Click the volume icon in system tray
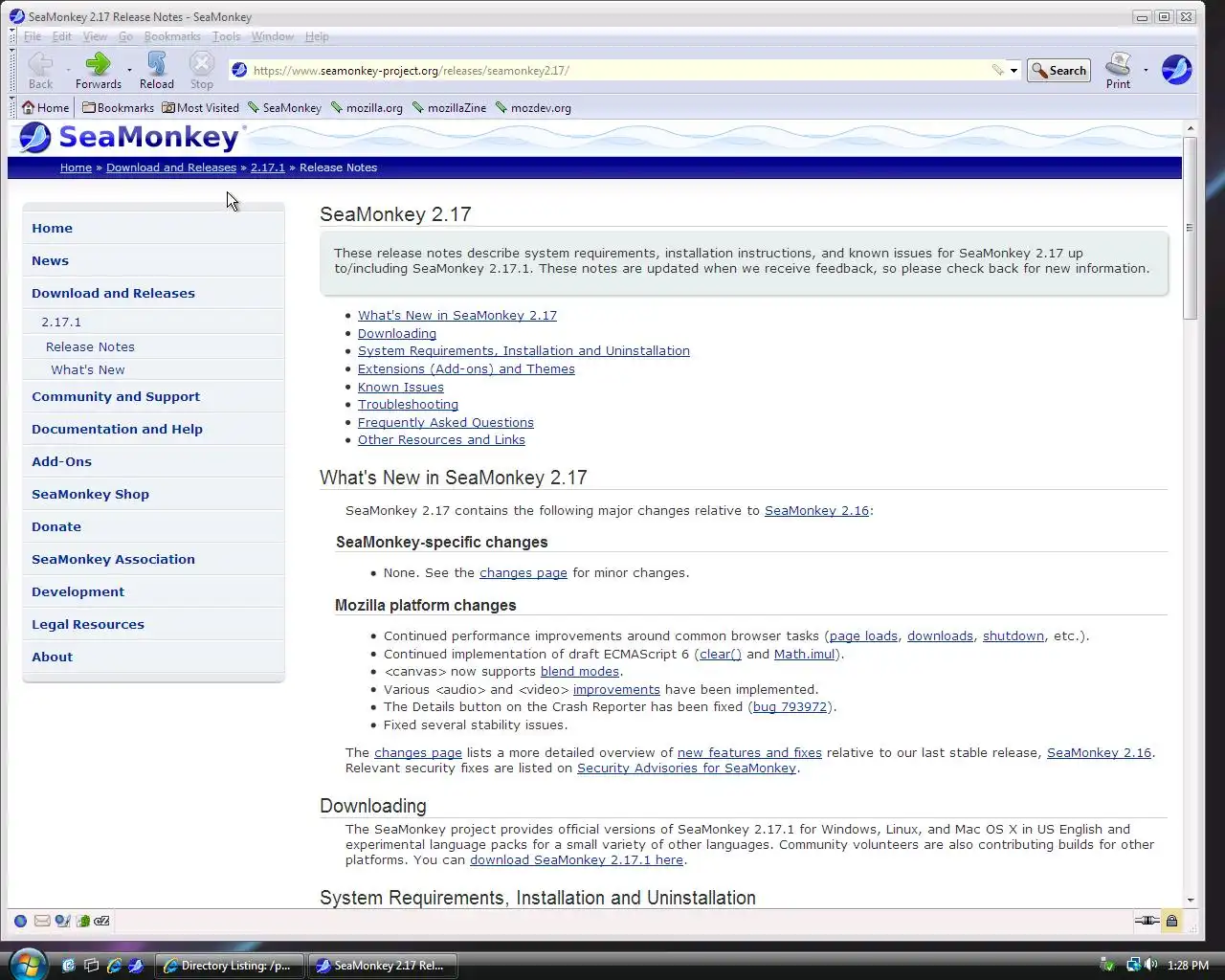This screenshot has width=1225, height=980. tap(1150, 965)
